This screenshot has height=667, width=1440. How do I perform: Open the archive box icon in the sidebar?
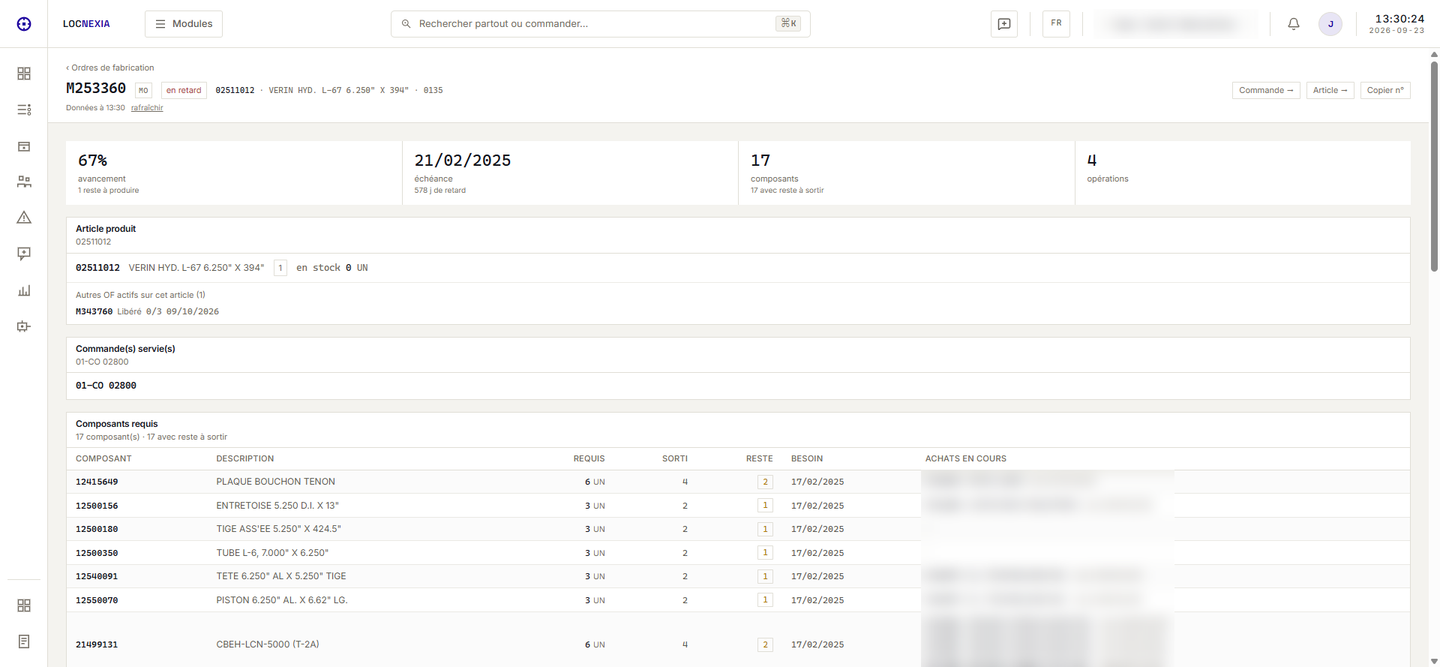point(24,146)
